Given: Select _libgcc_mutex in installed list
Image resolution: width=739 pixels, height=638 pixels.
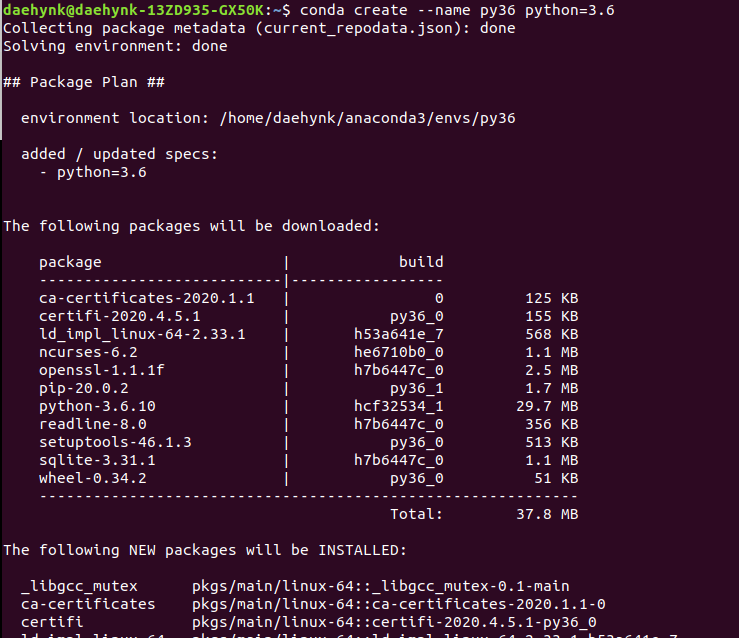Looking at the screenshot, I should tap(79, 587).
